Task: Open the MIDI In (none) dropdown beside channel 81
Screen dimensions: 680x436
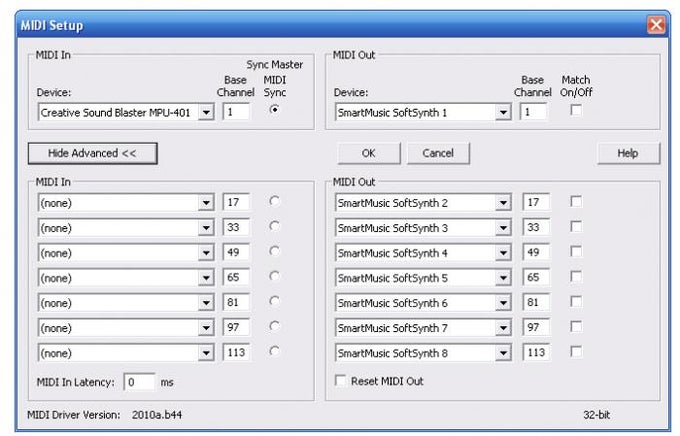Action: [126, 303]
